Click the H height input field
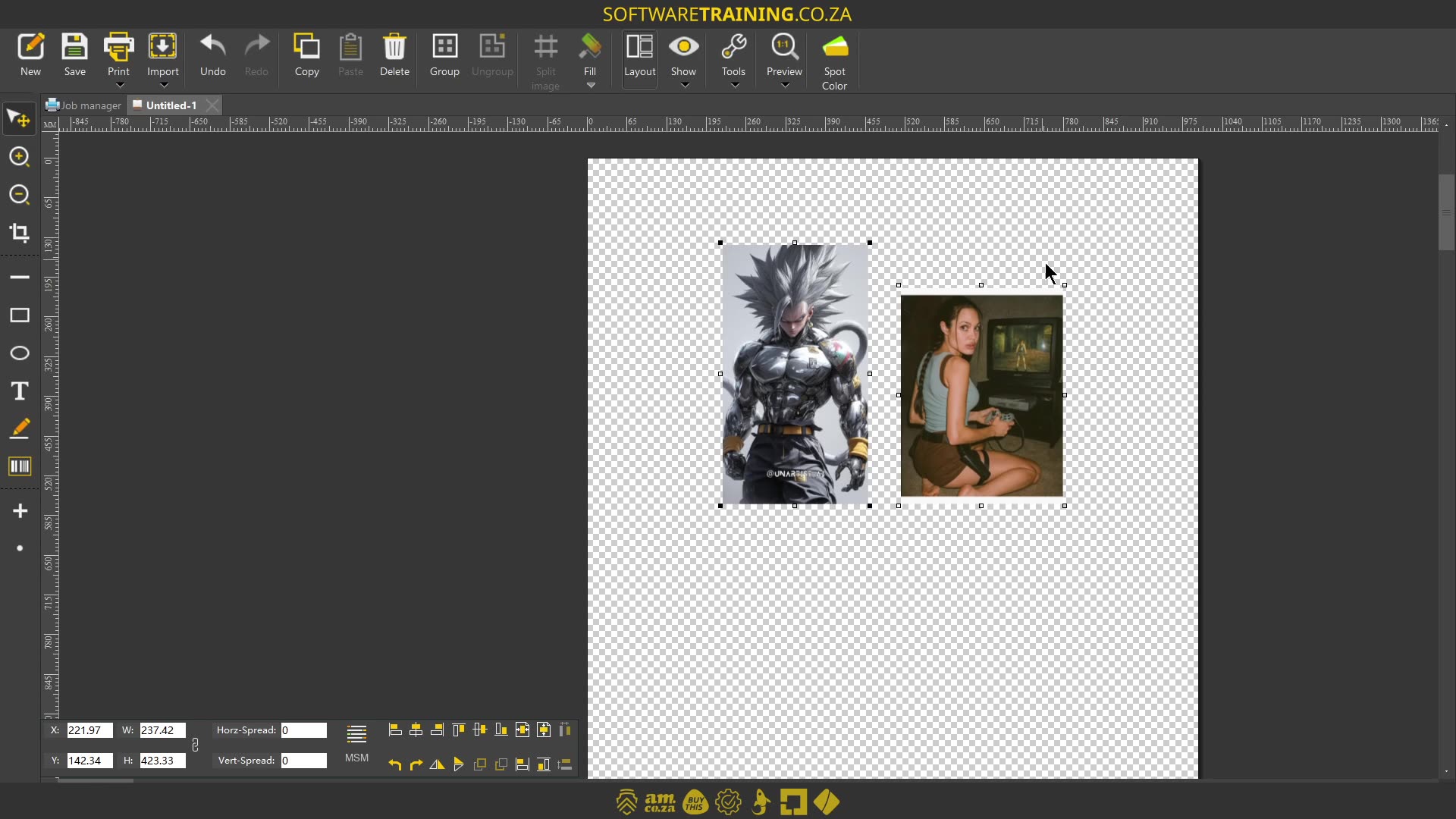The width and height of the screenshot is (1456, 819). (x=162, y=761)
